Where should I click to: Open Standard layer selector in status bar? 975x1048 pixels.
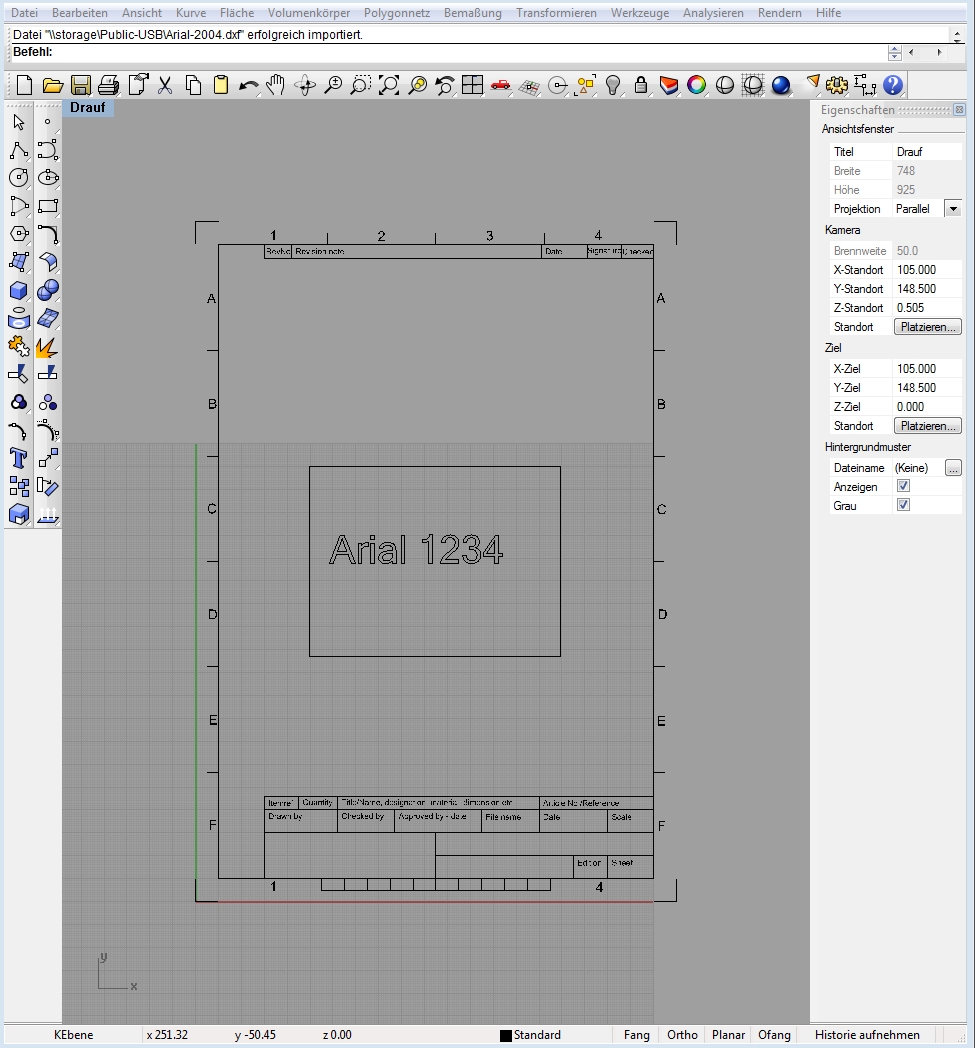[x=531, y=1035]
